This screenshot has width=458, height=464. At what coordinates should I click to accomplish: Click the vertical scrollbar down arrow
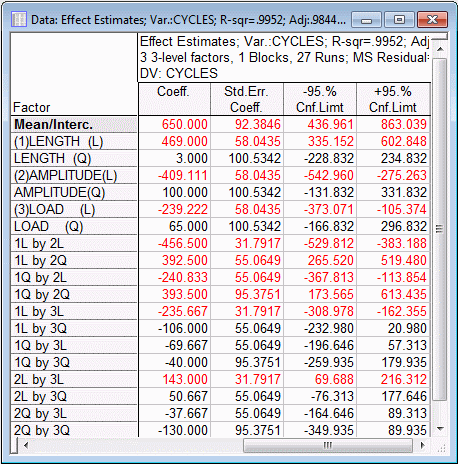pyautogui.click(x=440, y=428)
